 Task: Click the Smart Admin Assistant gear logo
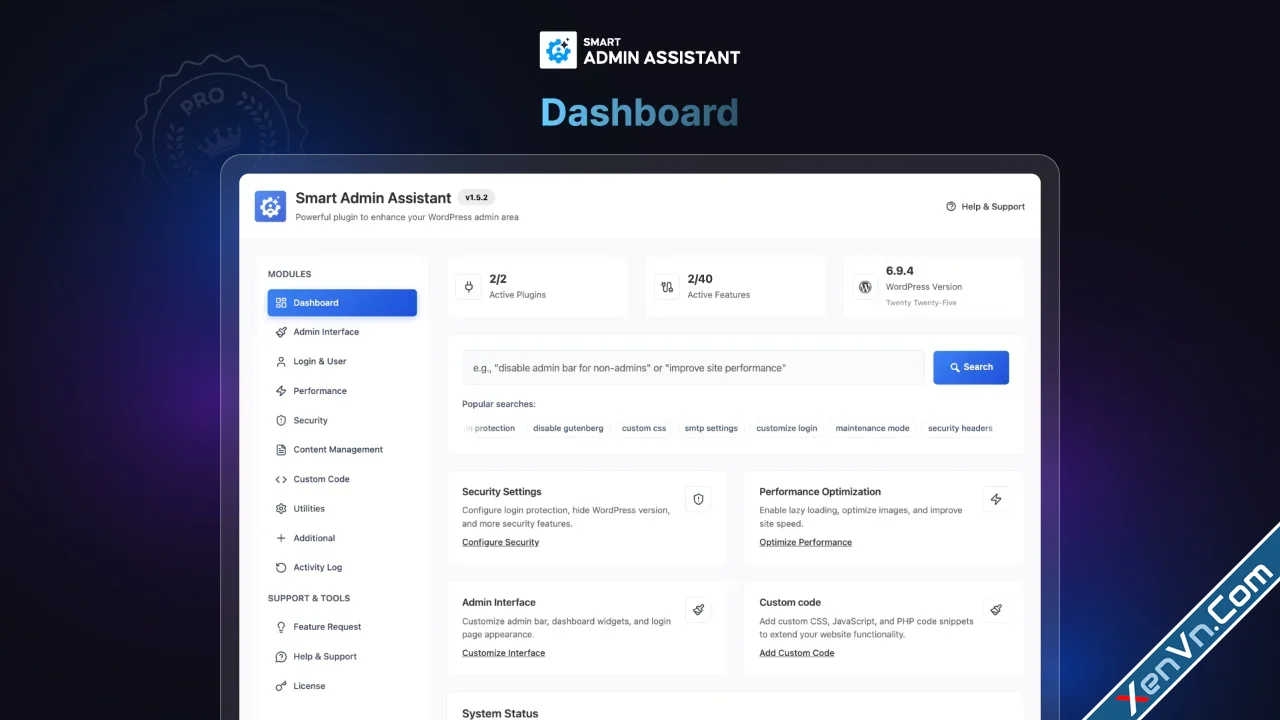click(x=270, y=206)
